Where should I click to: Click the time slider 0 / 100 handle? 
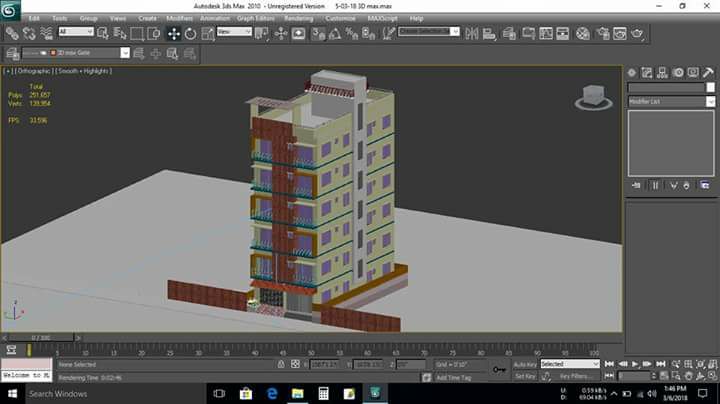41,338
